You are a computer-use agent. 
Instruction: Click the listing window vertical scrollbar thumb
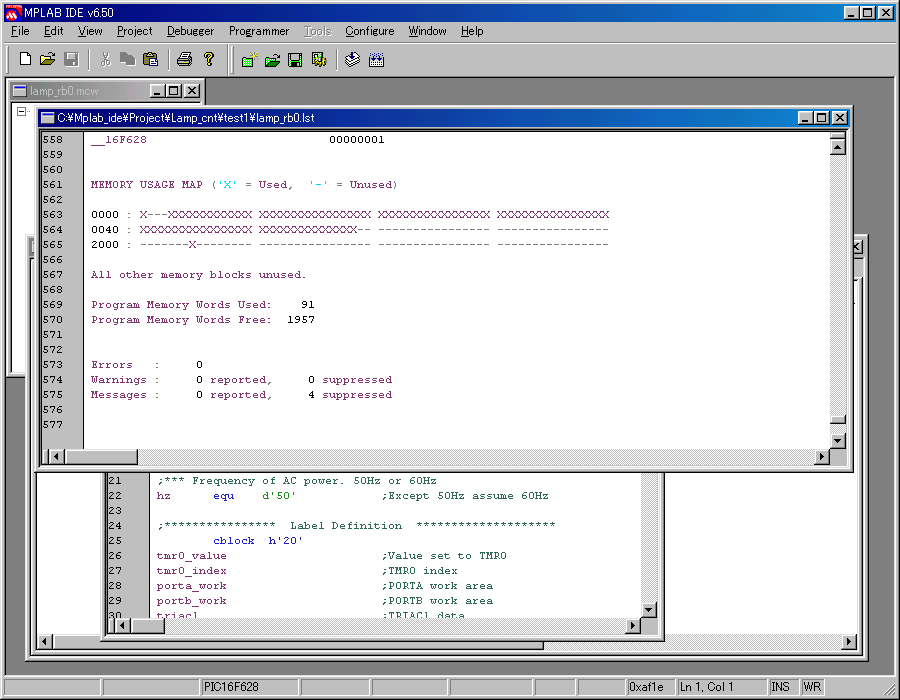837,420
